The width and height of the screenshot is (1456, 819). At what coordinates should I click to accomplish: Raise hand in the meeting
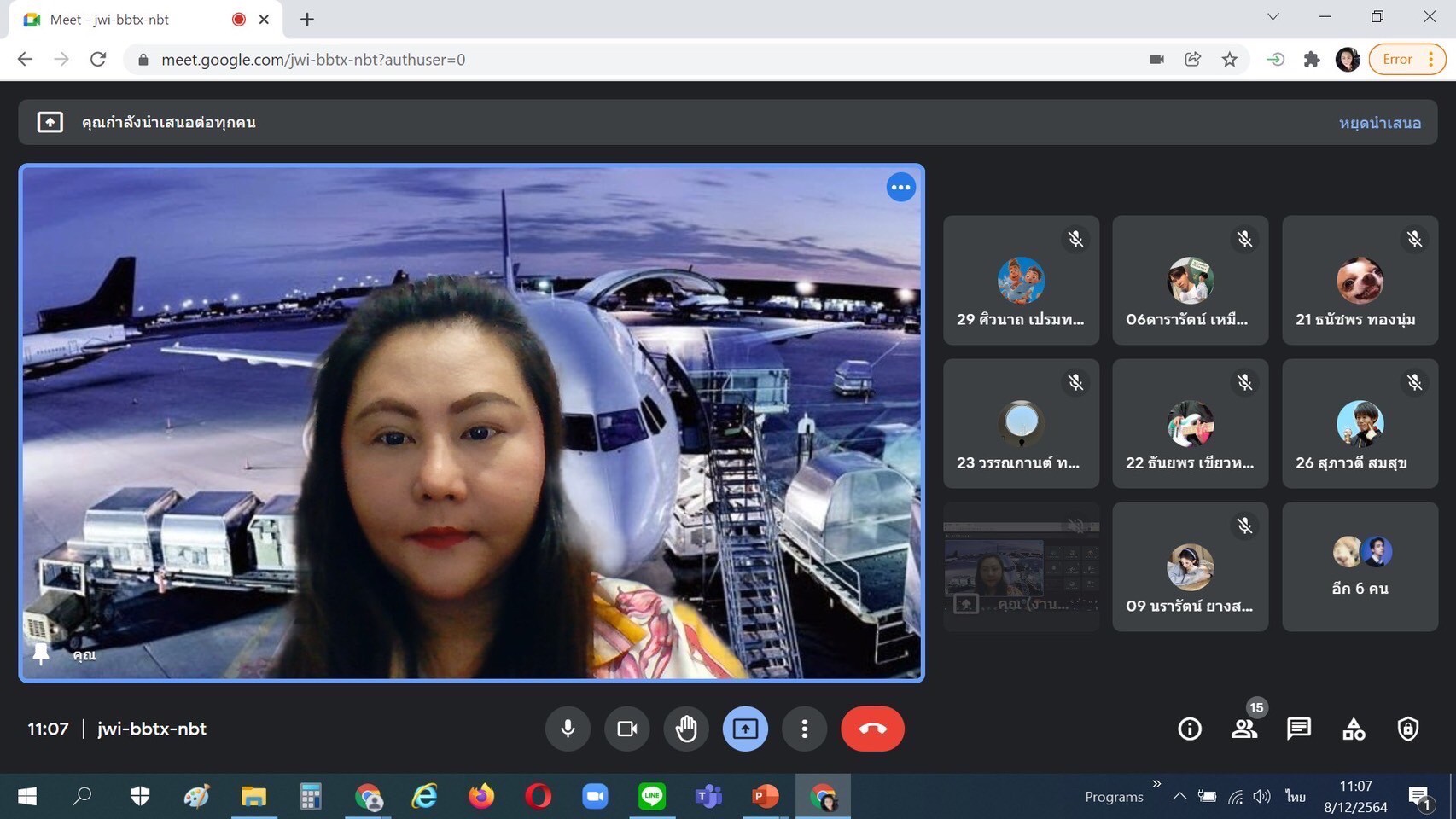coord(686,729)
